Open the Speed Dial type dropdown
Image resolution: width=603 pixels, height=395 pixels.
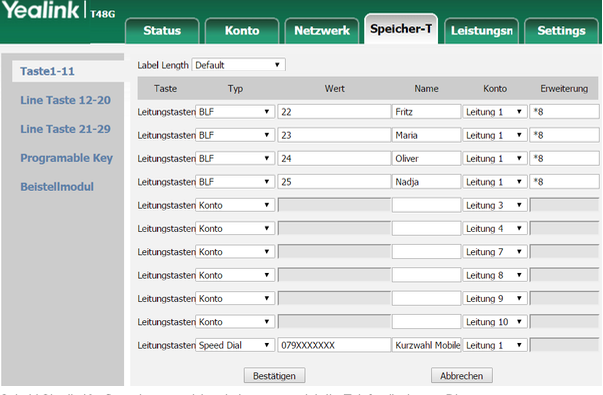point(235,345)
